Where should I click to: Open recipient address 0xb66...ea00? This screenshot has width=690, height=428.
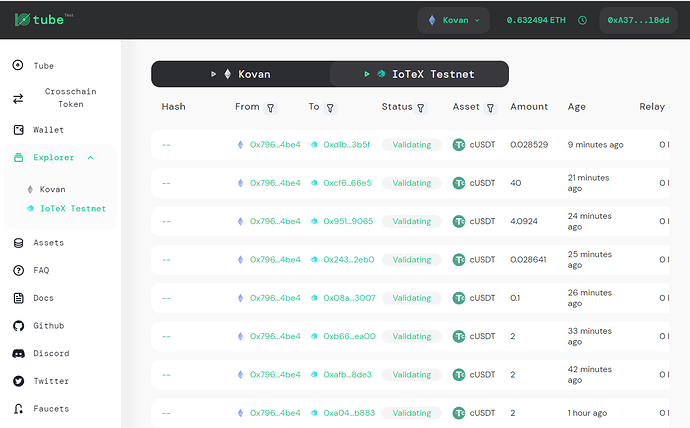pos(349,336)
